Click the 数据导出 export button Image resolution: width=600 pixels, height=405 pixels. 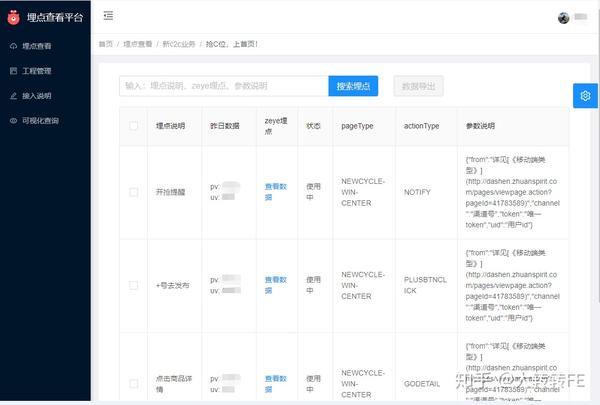pos(419,86)
